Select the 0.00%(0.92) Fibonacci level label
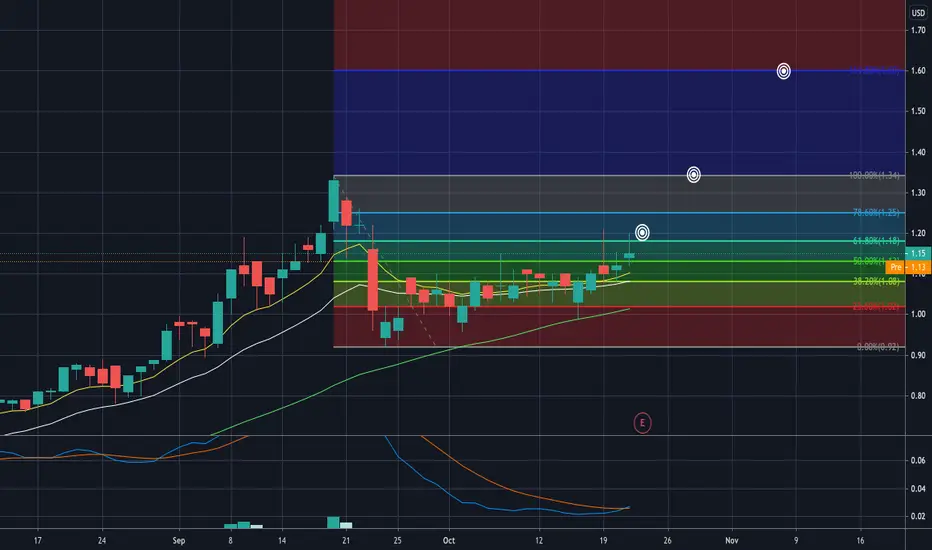The height and width of the screenshot is (550, 932). pyautogui.click(x=878, y=347)
